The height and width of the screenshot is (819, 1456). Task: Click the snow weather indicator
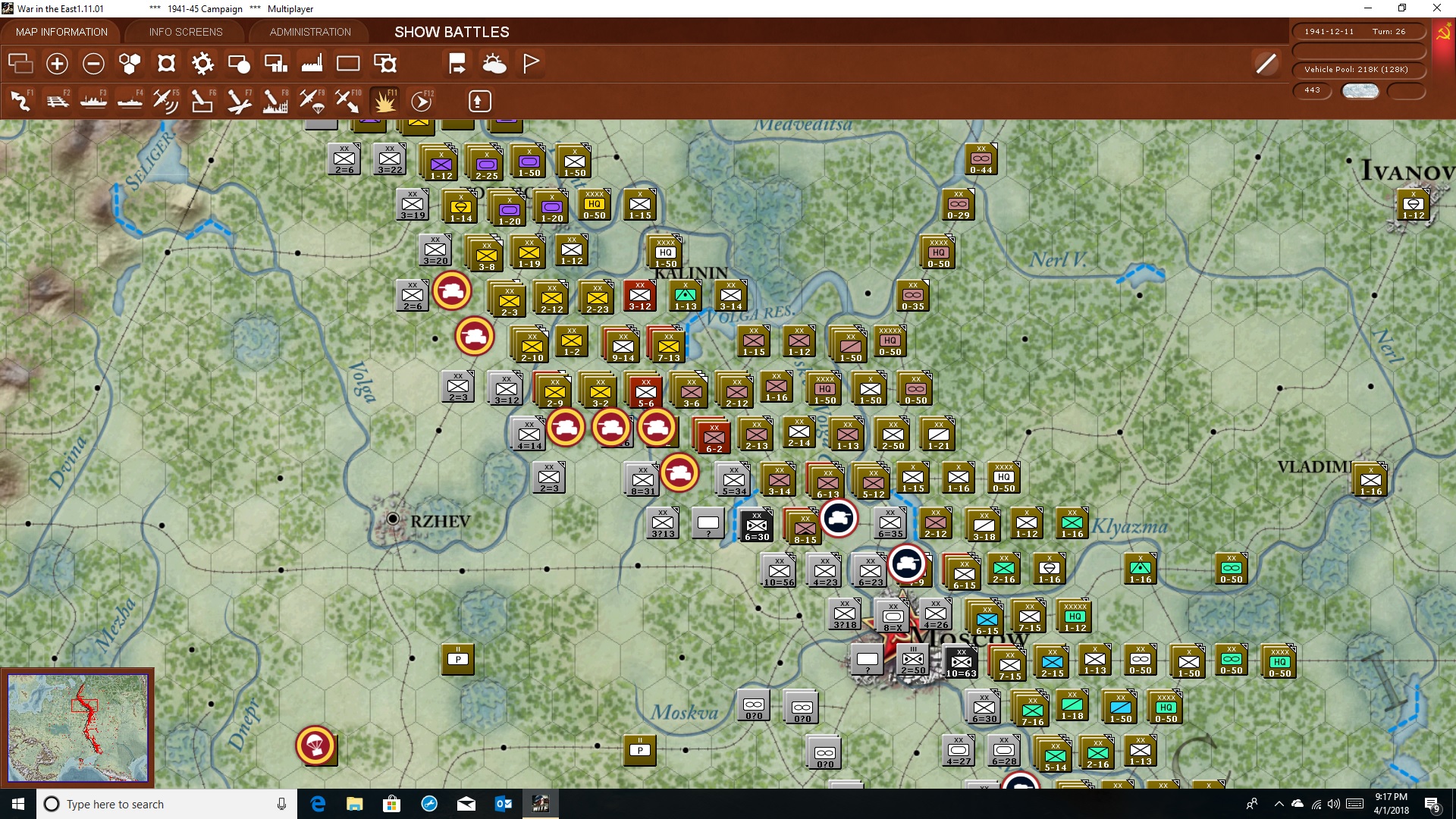click(x=1360, y=91)
